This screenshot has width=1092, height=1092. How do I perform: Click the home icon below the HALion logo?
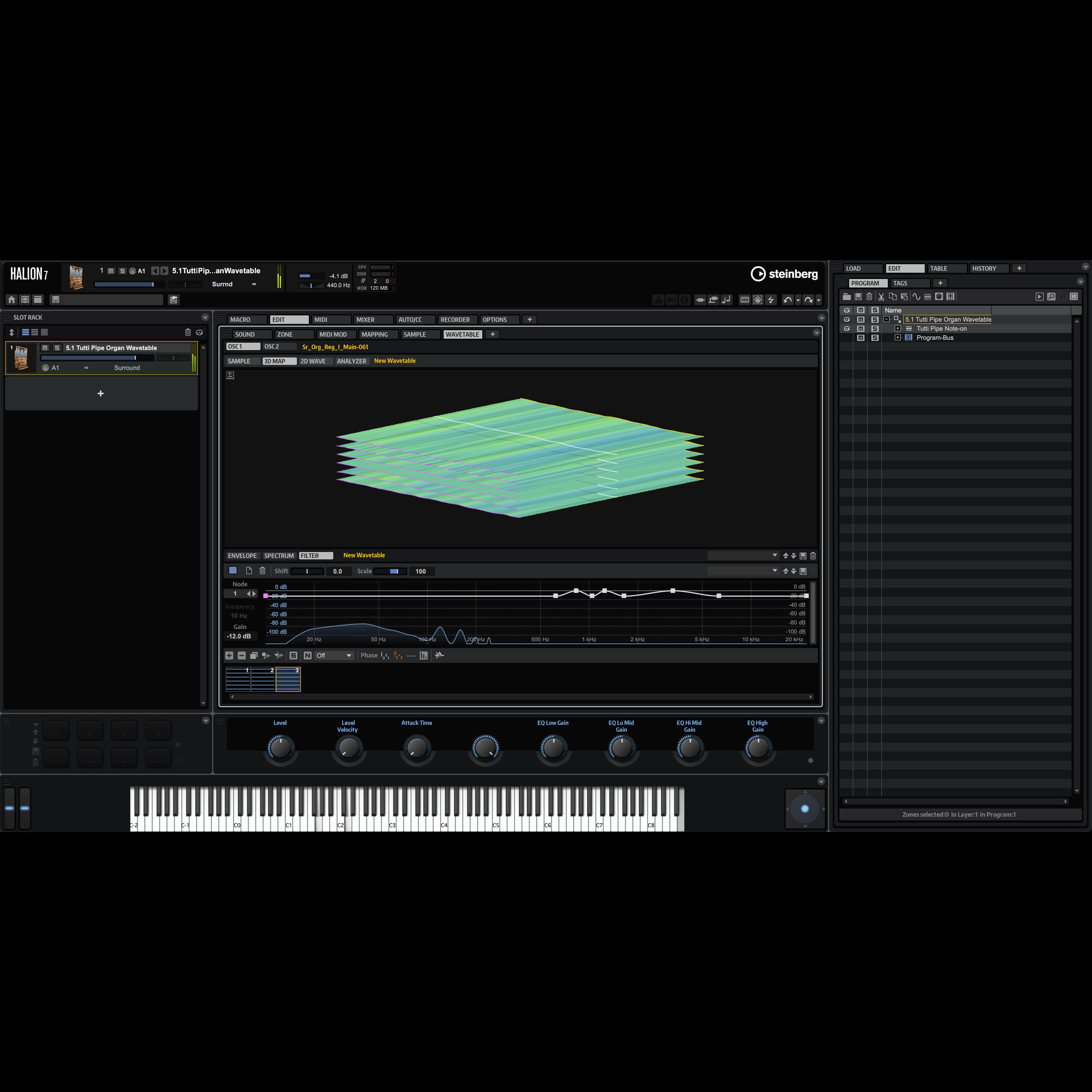coord(11,299)
